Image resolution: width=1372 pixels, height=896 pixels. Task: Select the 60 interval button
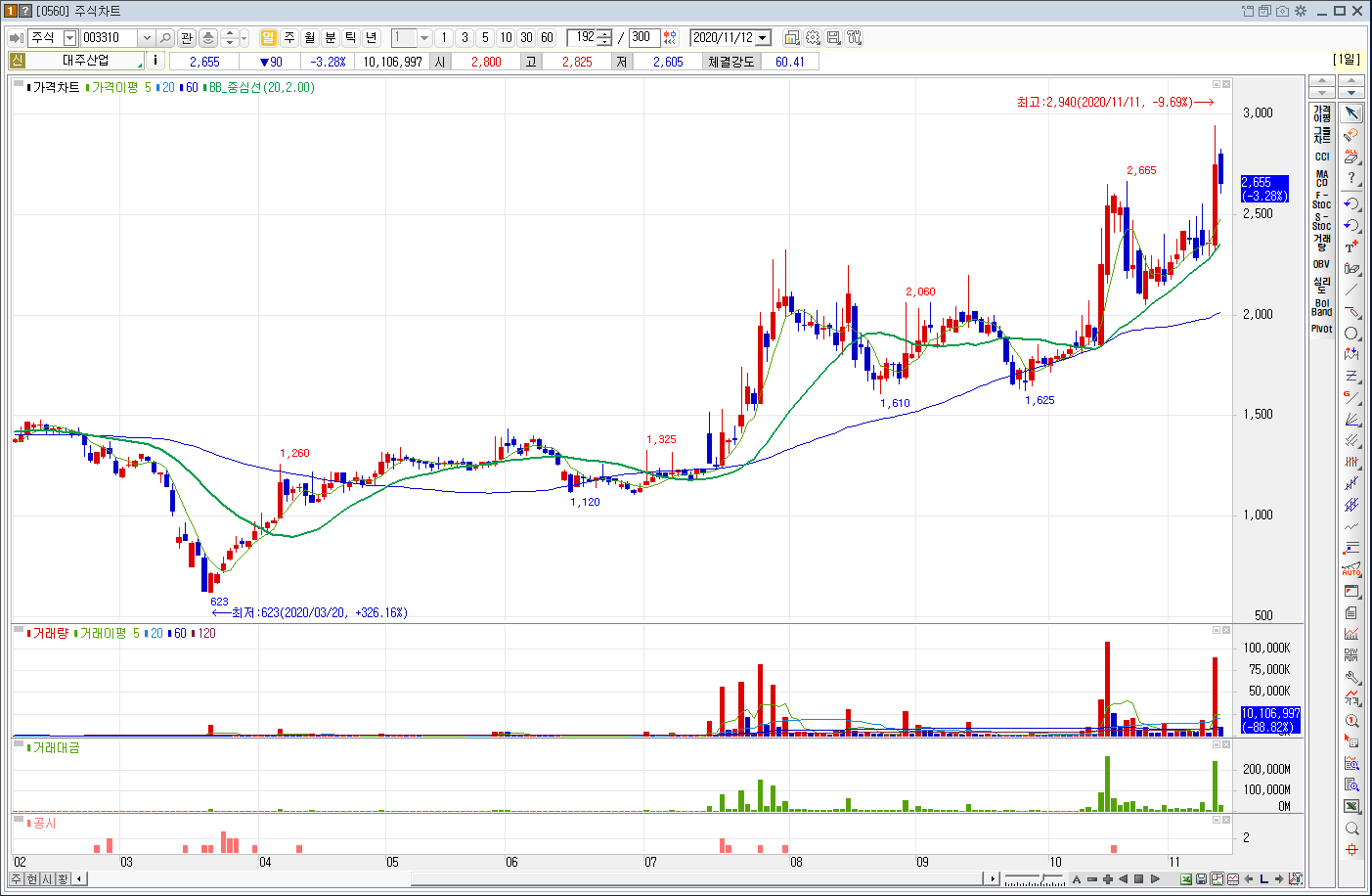click(x=547, y=37)
